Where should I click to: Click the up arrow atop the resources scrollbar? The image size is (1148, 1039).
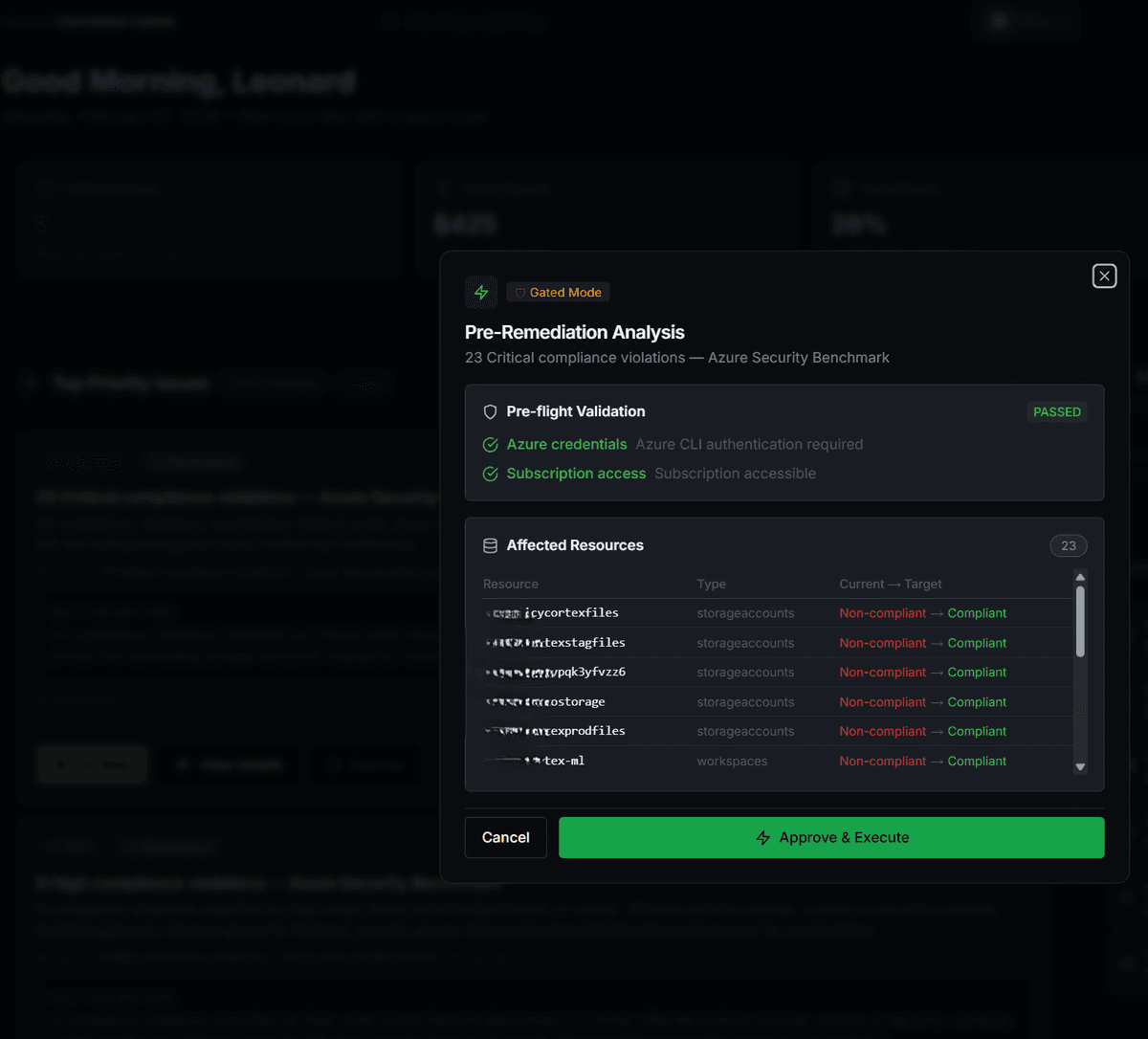(x=1080, y=576)
